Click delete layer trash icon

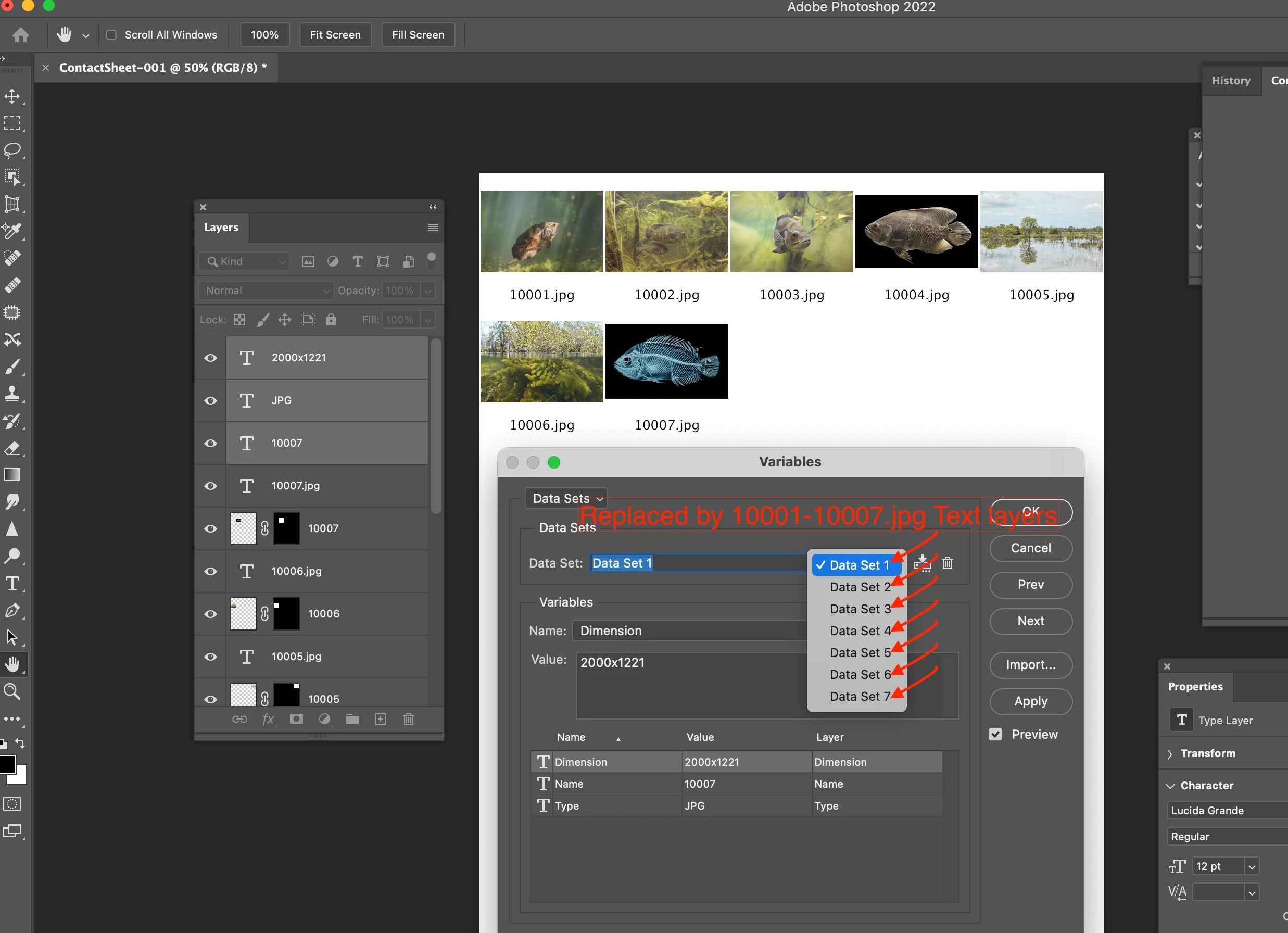(x=408, y=720)
